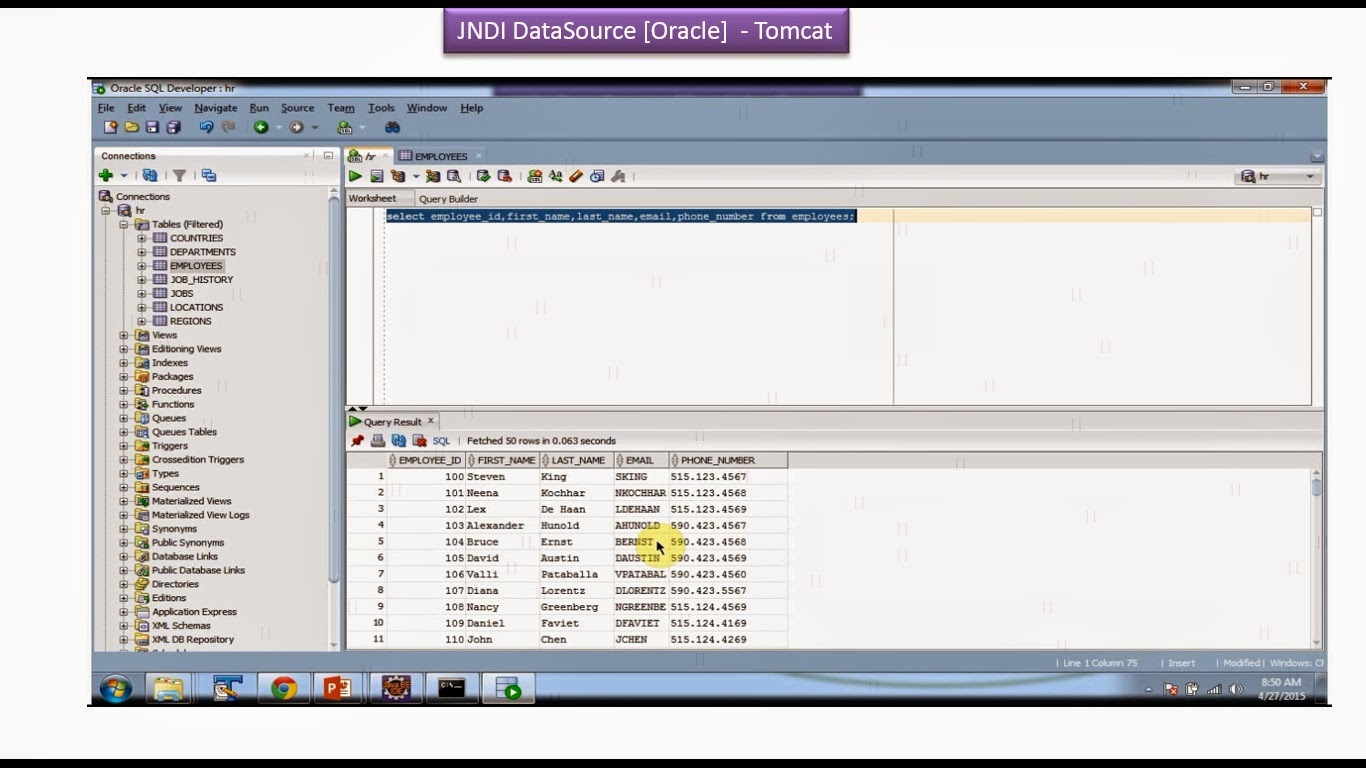1366x768 pixels.
Task: Sort by the LAST_NAME column header
Action: [x=577, y=460]
